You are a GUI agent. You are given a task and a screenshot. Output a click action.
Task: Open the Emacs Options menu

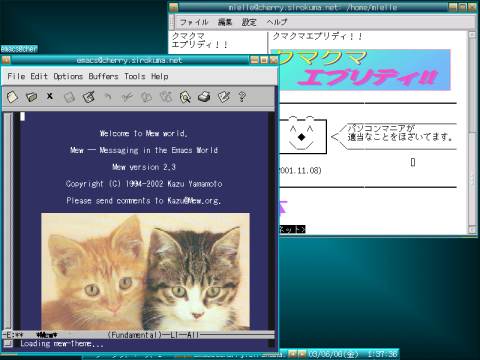tap(68, 76)
